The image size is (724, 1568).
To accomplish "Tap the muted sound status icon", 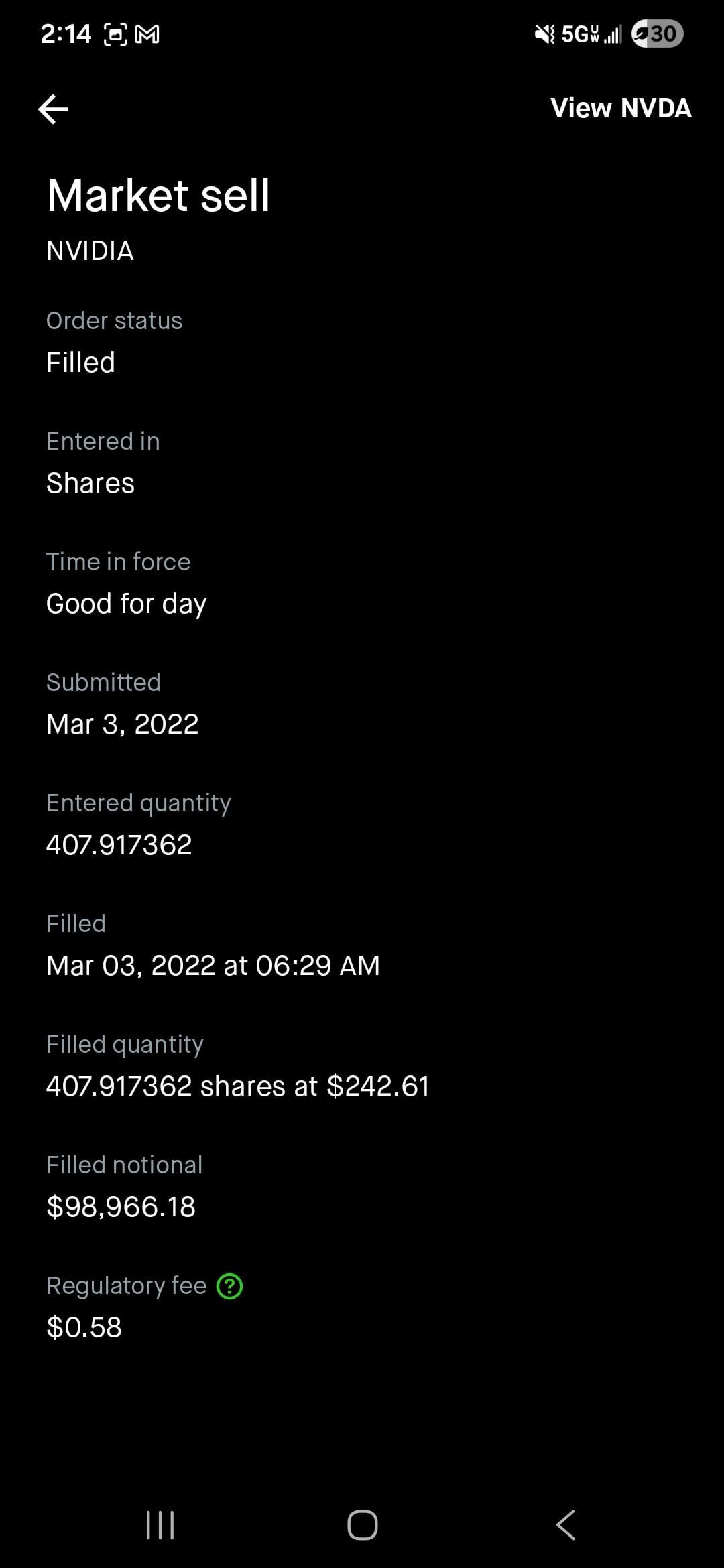I will (544, 34).
